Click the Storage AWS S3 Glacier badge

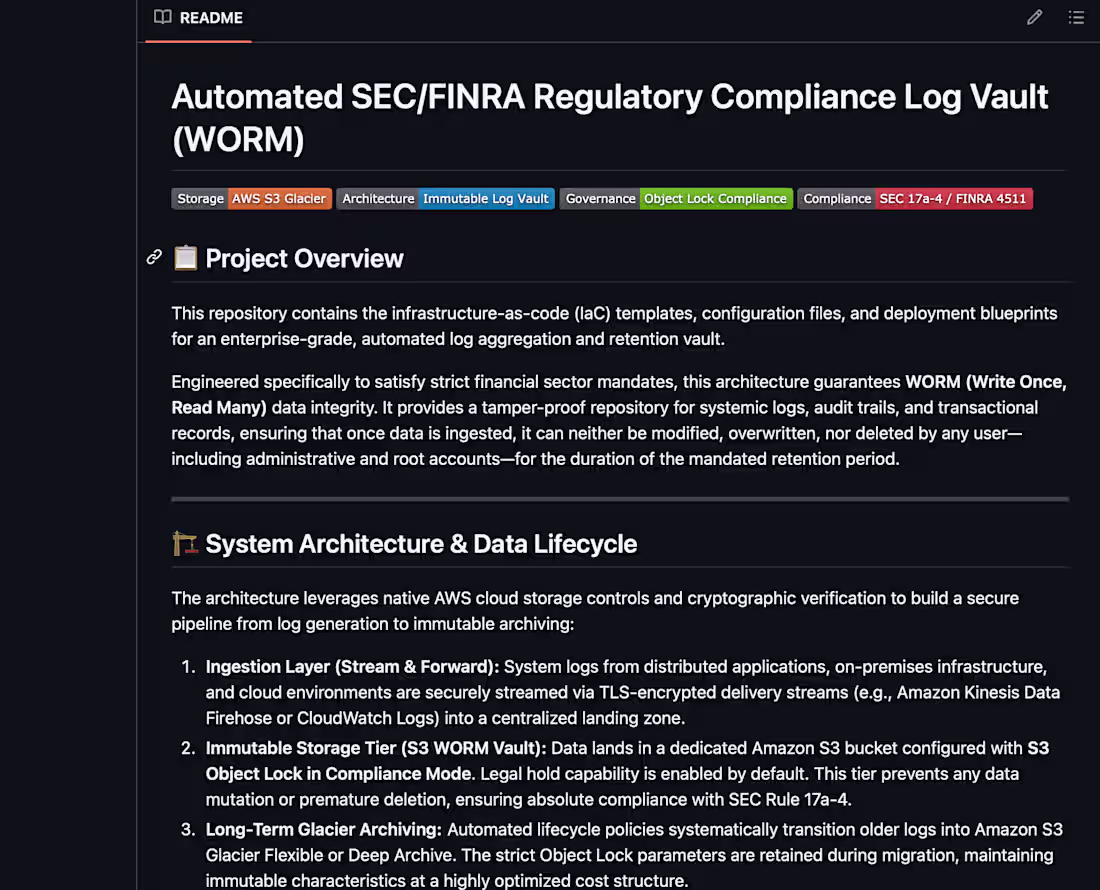click(251, 198)
